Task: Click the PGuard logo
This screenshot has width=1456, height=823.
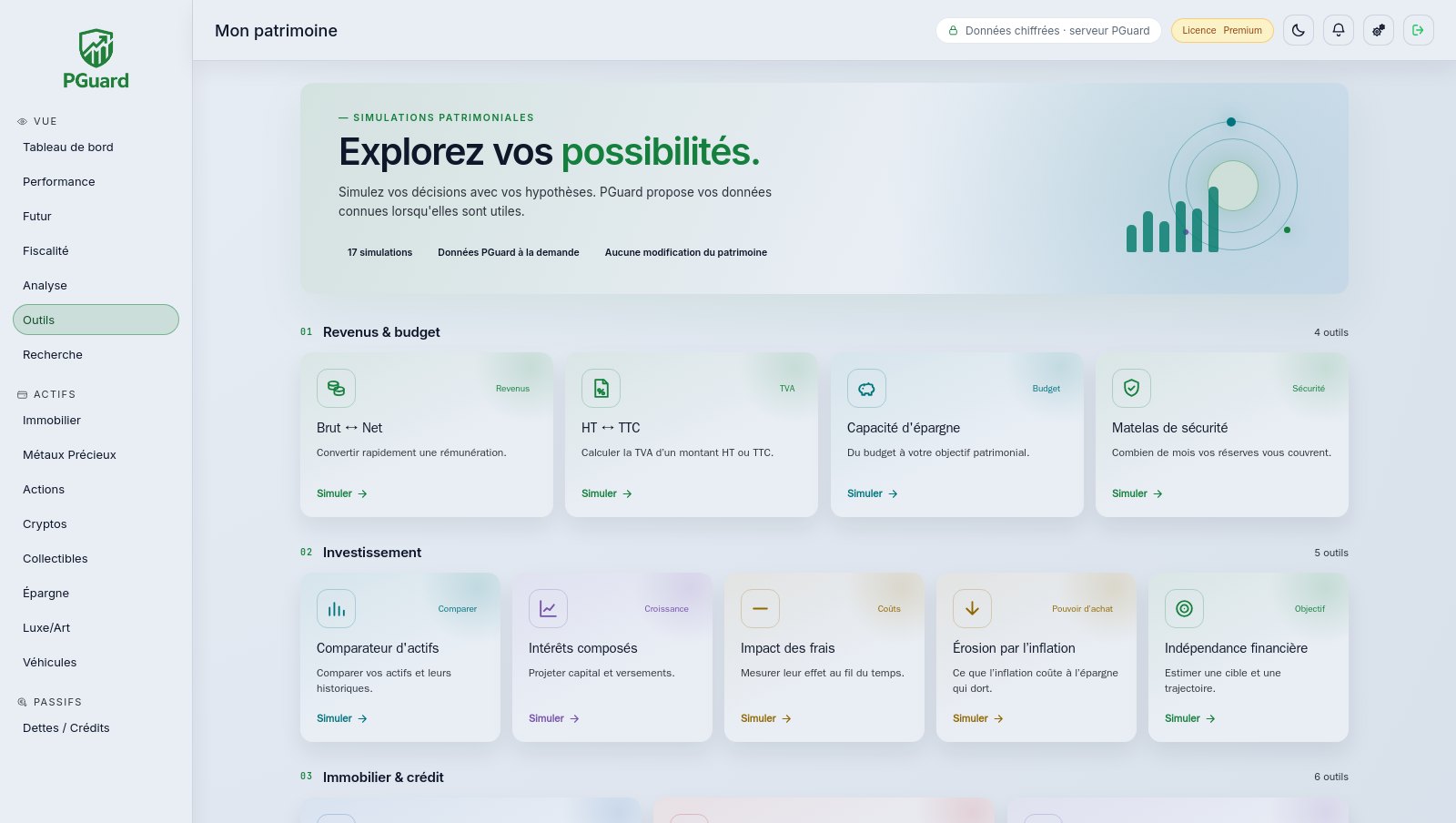Action: (96, 59)
